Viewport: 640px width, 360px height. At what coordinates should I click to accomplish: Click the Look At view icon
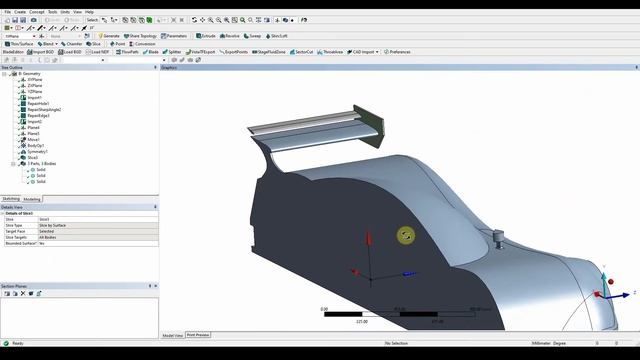[304, 20]
